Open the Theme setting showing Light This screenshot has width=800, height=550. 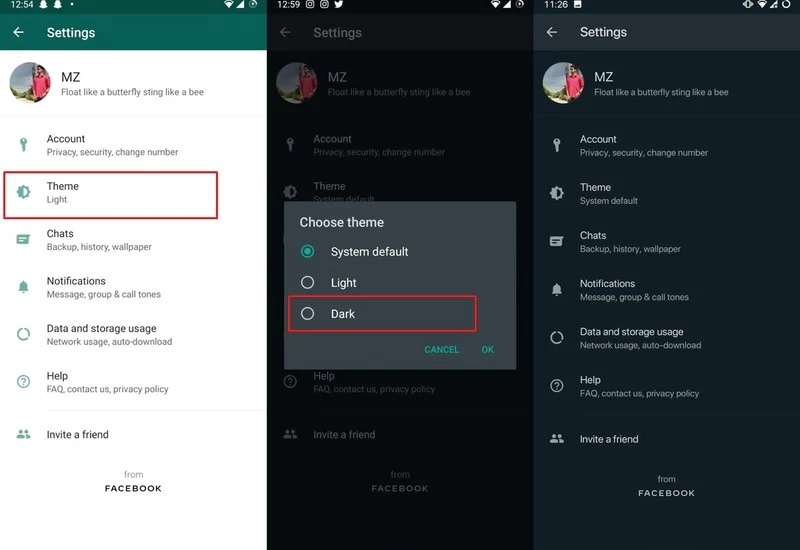click(110, 193)
